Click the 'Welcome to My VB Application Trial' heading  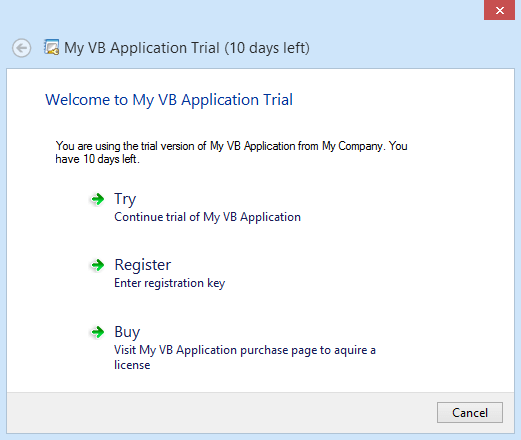point(169,100)
